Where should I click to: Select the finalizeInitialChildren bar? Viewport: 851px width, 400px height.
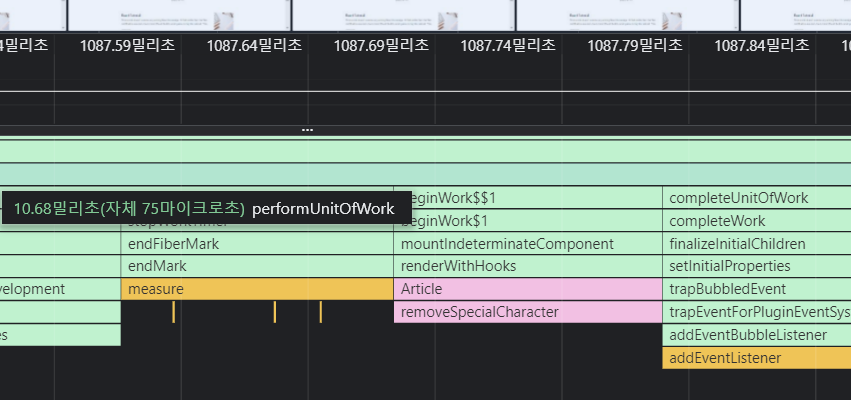pyautogui.click(x=757, y=244)
